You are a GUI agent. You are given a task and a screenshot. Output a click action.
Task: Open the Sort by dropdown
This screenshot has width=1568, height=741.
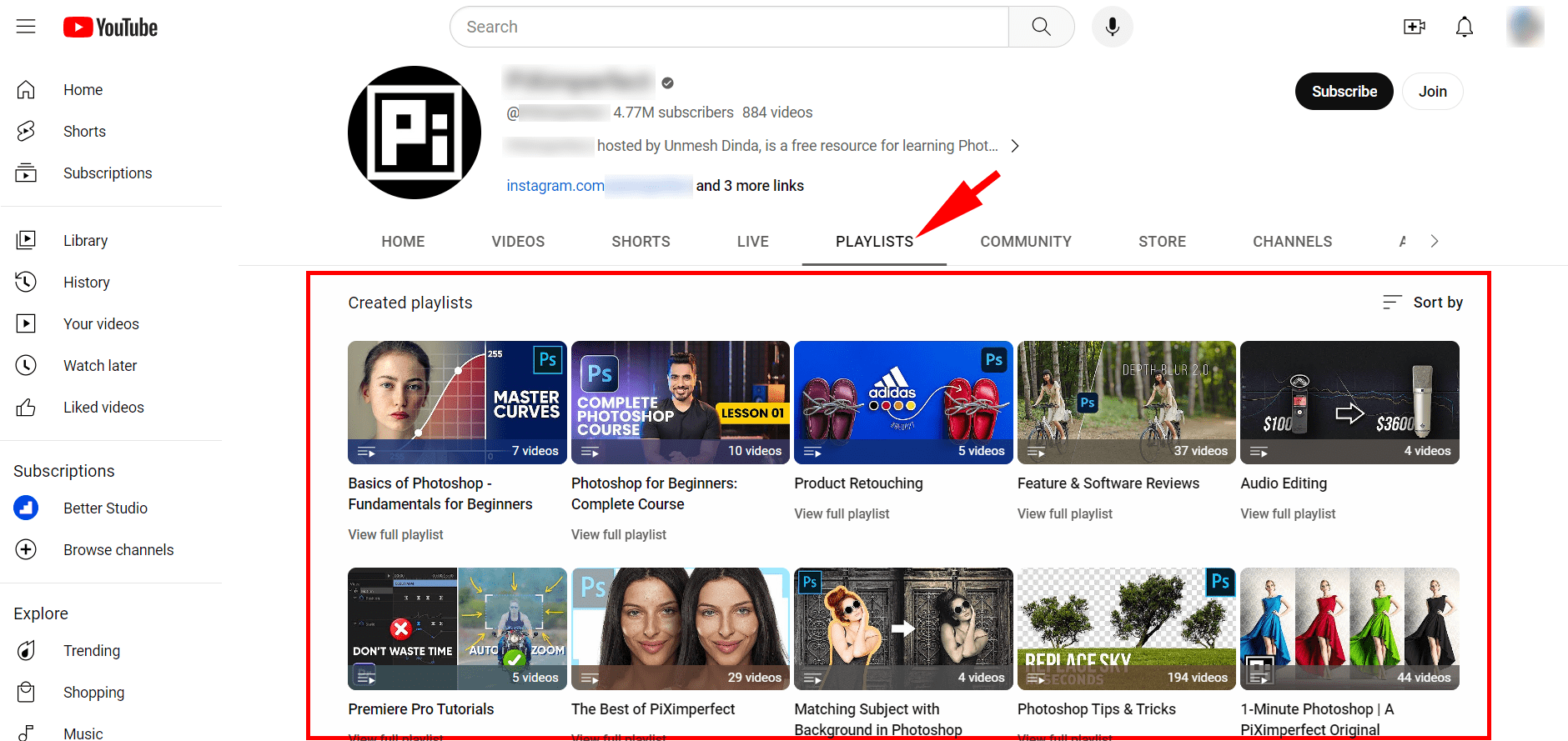[1422, 302]
